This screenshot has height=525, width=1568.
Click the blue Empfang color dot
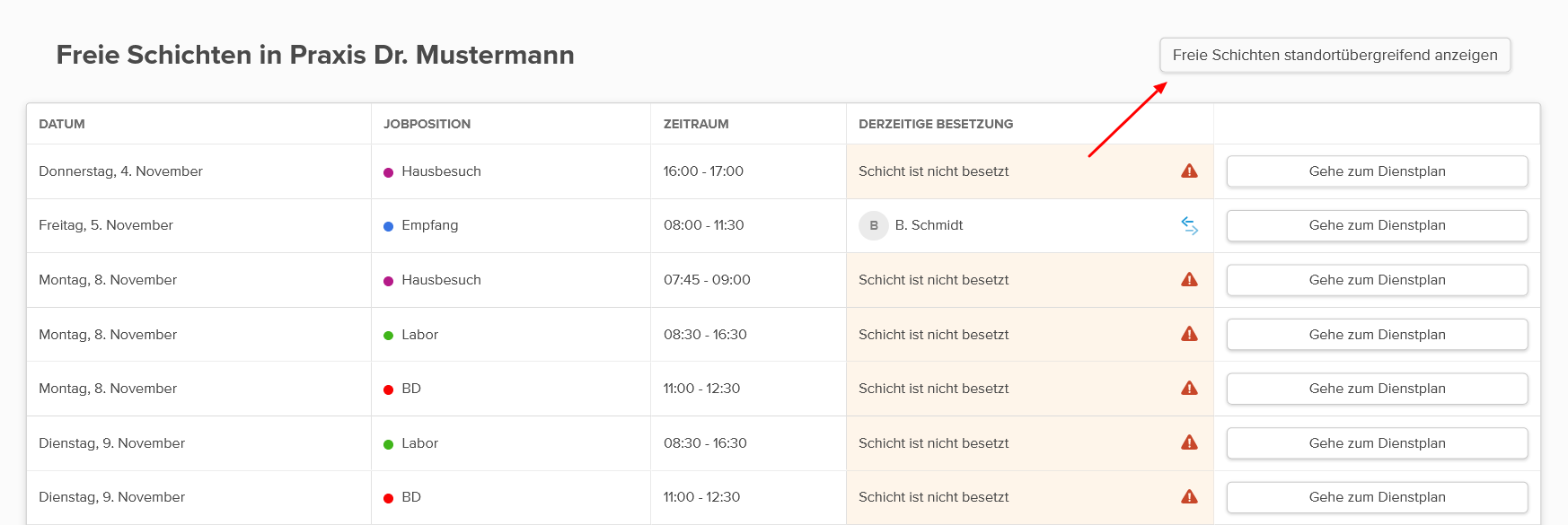tap(389, 226)
